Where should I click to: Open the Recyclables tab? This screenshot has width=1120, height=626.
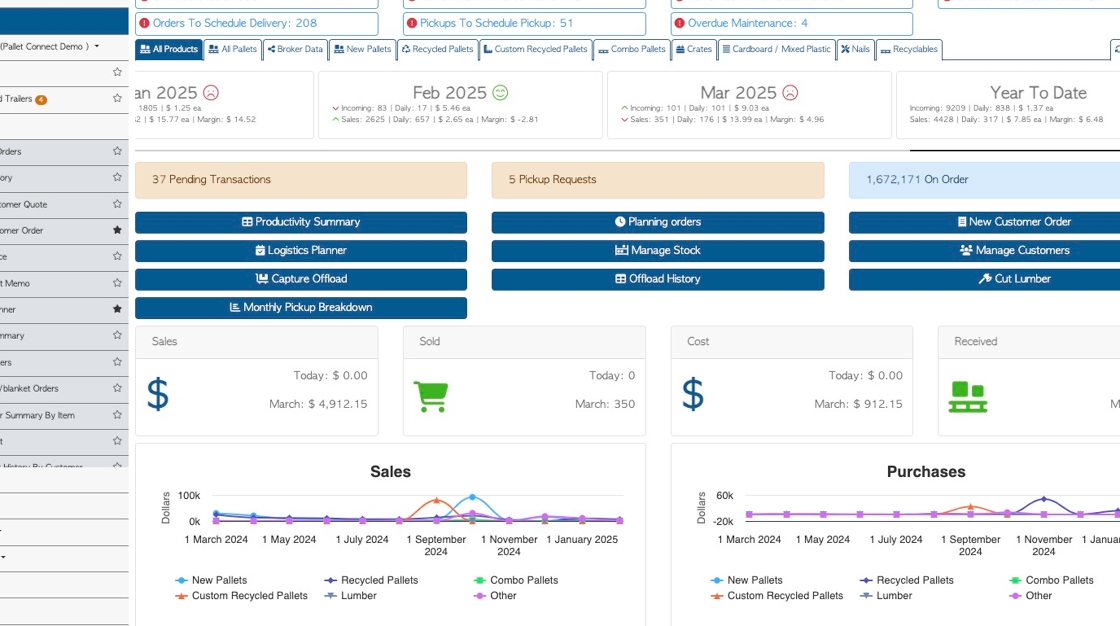909,49
